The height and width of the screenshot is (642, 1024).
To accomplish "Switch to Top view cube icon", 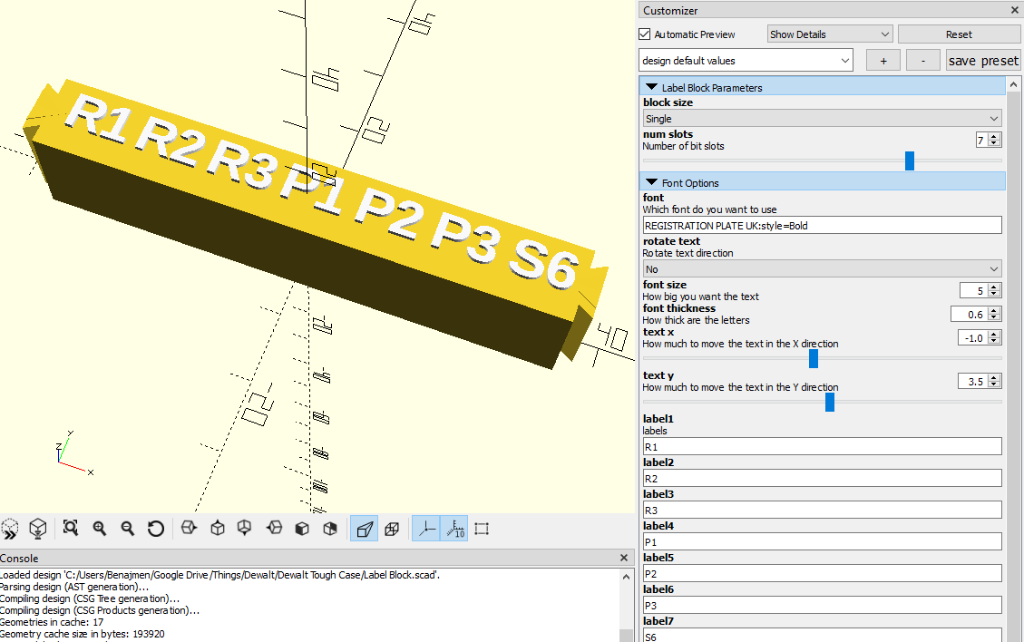I will (217, 528).
